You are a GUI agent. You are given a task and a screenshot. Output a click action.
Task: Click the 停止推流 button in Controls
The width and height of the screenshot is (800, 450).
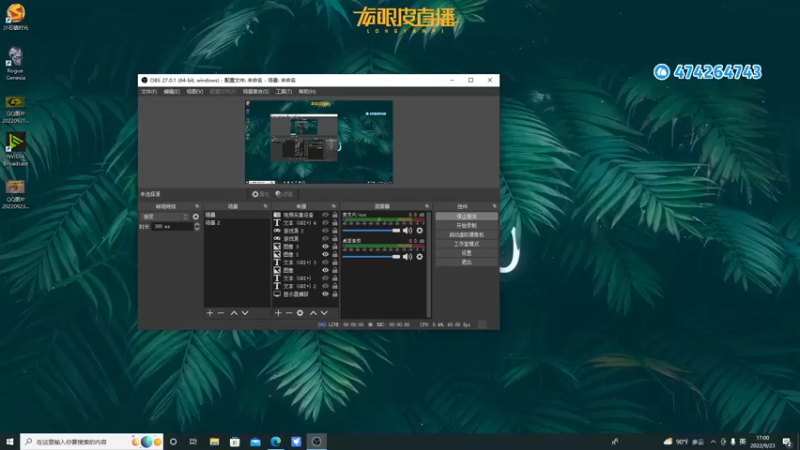coord(466,216)
